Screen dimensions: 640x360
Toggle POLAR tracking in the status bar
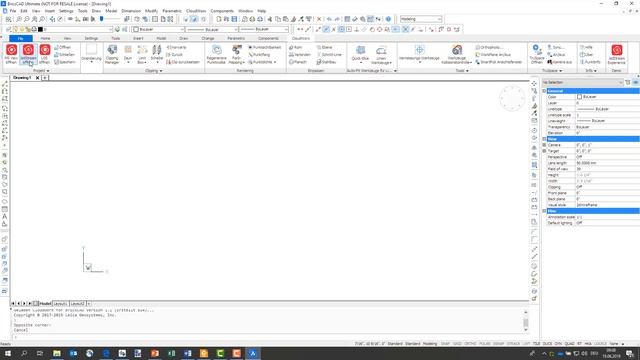[x=484, y=344]
